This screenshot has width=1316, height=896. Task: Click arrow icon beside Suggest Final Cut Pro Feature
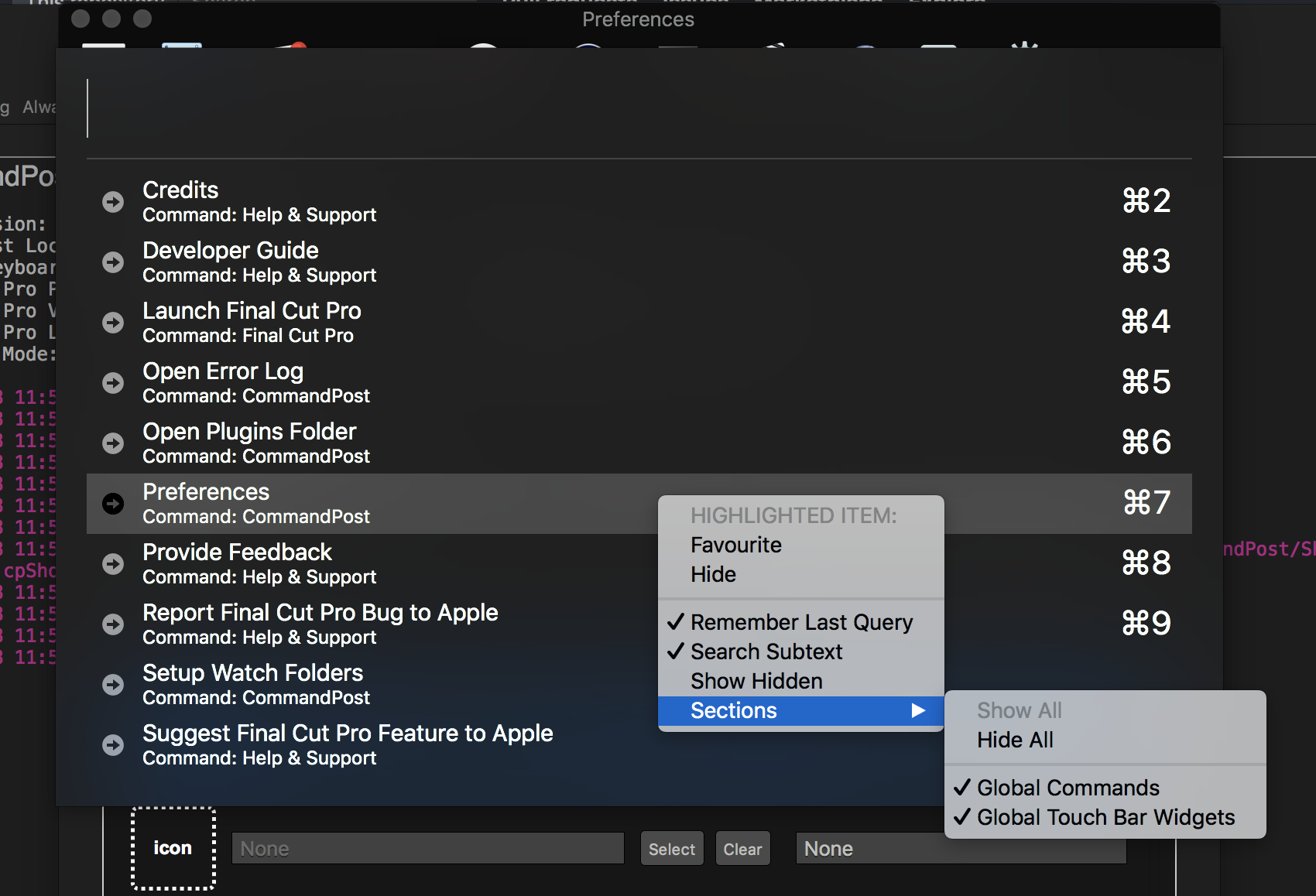pyautogui.click(x=113, y=745)
